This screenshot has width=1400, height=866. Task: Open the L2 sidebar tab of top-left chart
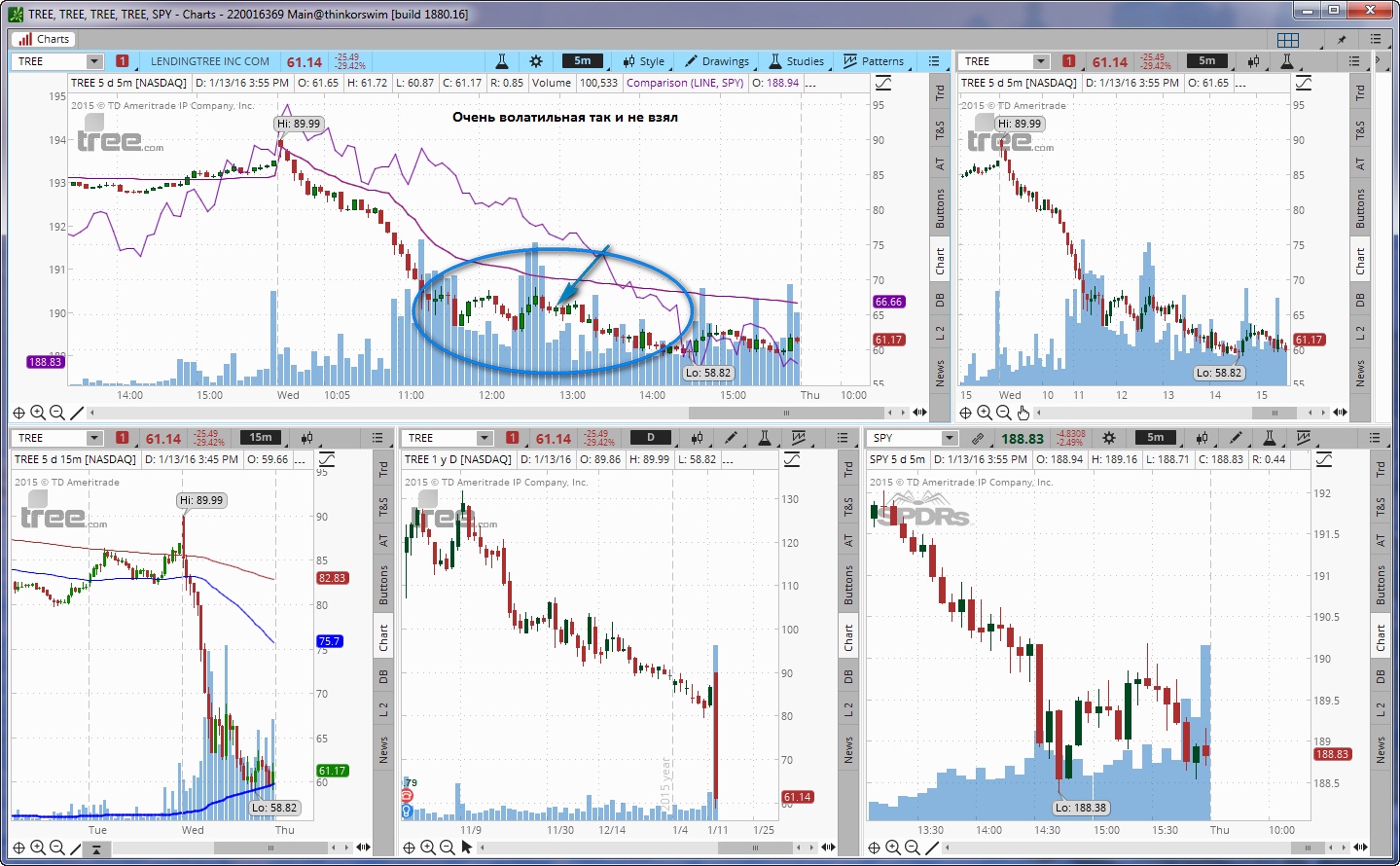click(940, 333)
